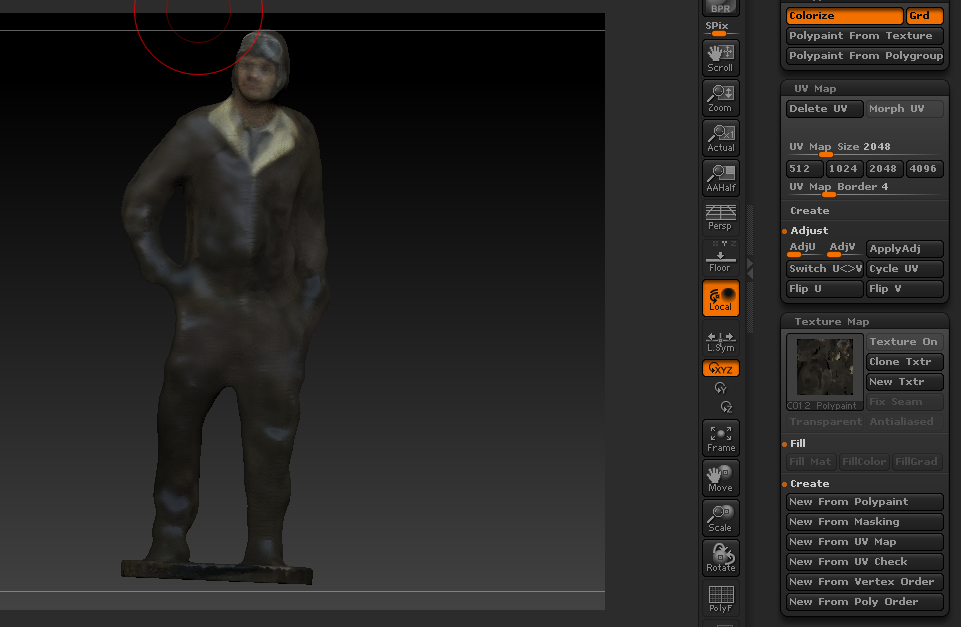Click Polypaint From Texture

864,36
